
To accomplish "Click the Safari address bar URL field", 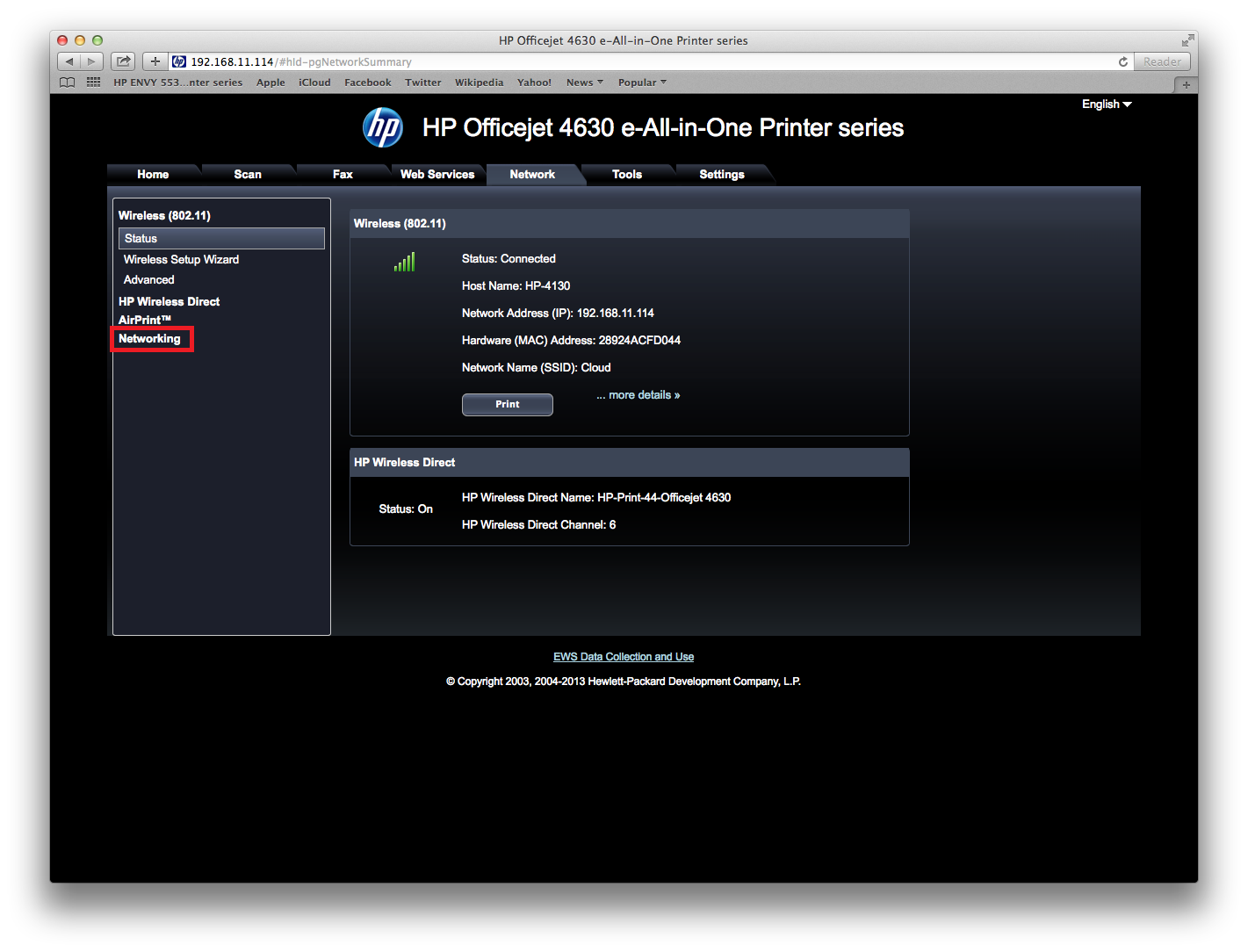I will (x=648, y=61).
